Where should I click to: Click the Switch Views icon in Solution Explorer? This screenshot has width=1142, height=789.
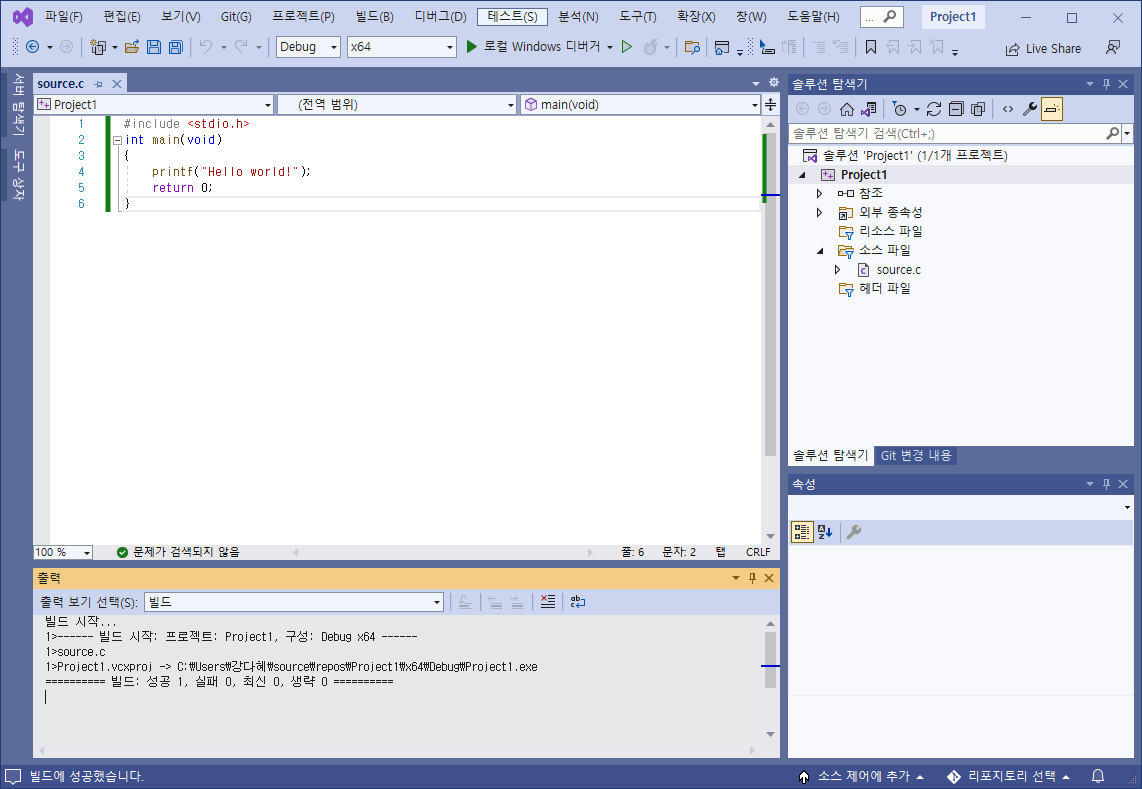(868, 109)
